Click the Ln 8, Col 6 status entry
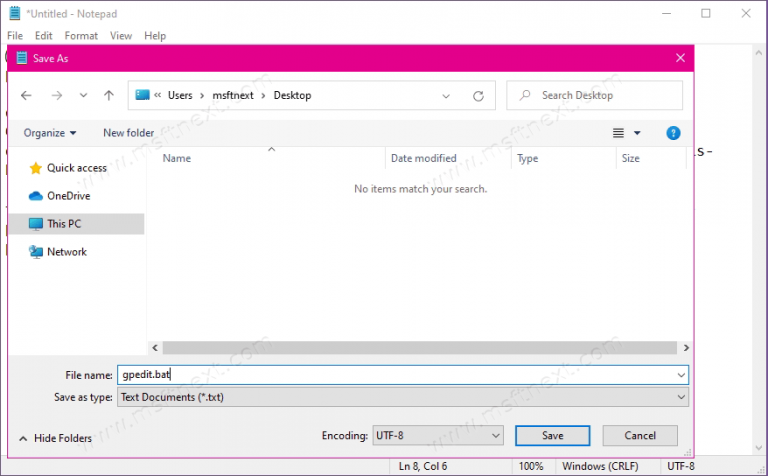Viewport: 768px width, 476px height. [x=423, y=466]
